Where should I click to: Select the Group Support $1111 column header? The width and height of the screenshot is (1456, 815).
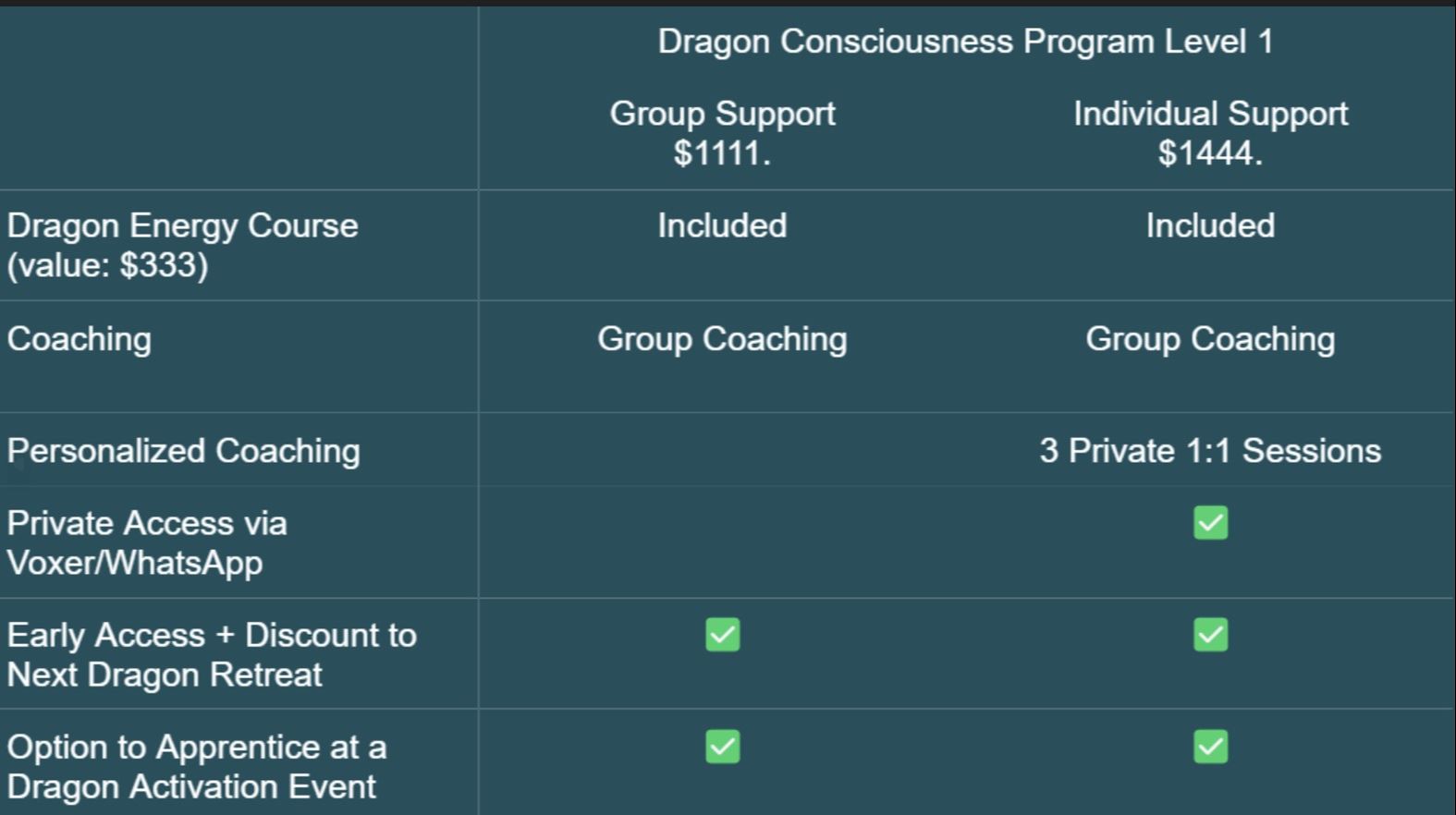(722, 133)
